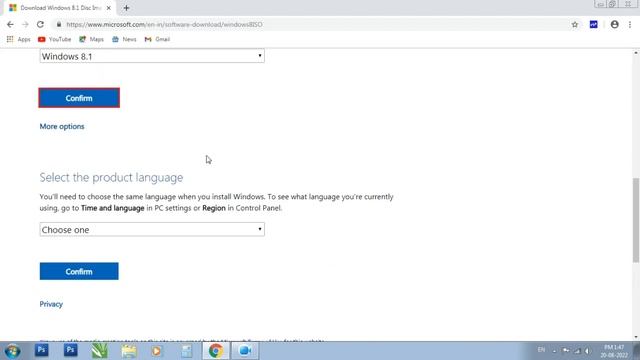Open first Photoshop taskbar icon
The height and width of the screenshot is (360, 640).
pos(41,351)
